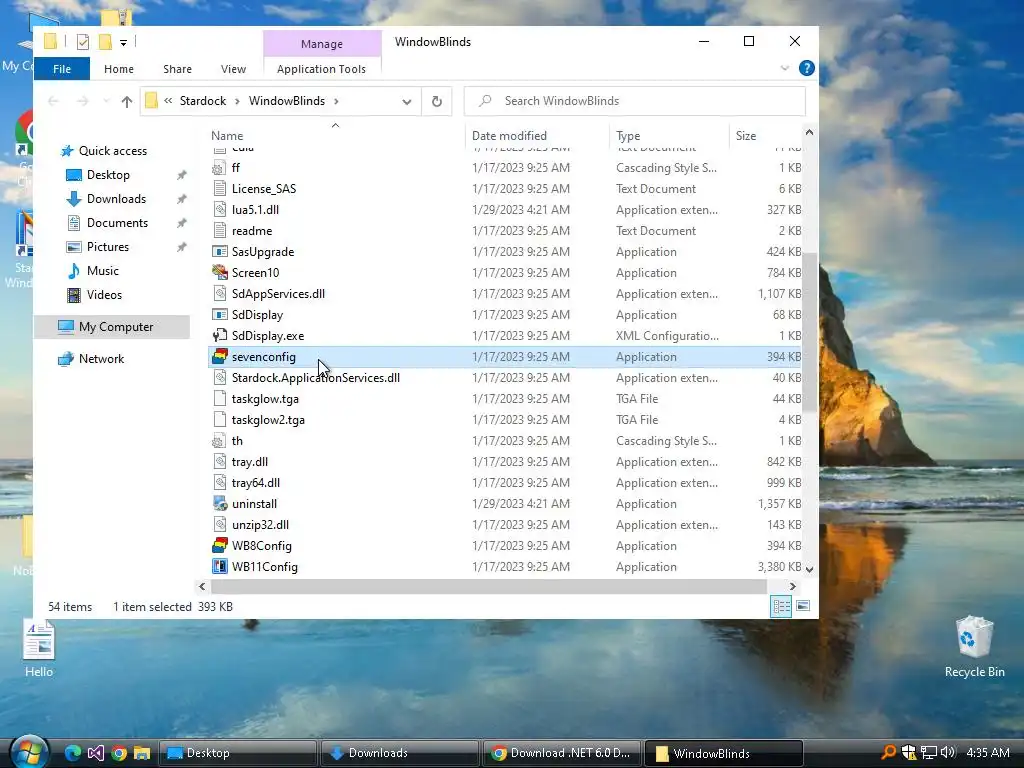Expand the breadcrumb chevron after Stardock
This screenshot has height=768, width=1024.
pos(237,101)
